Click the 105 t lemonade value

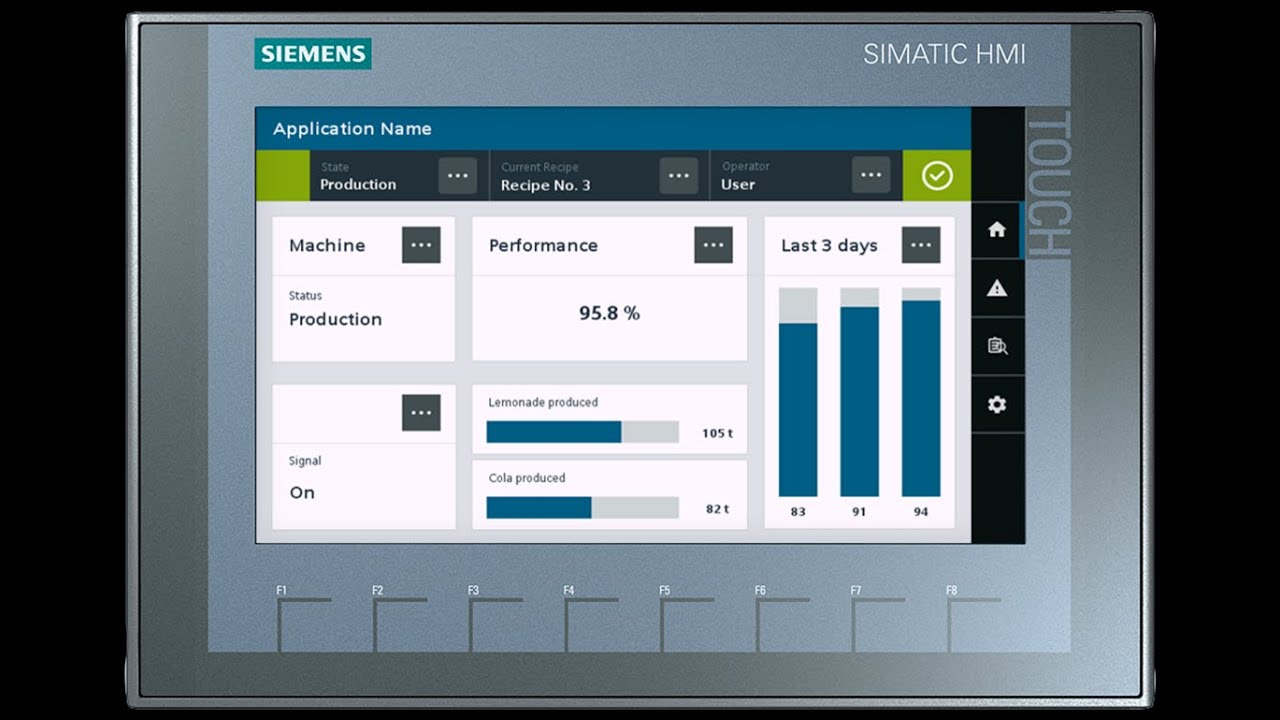tap(717, 433)
